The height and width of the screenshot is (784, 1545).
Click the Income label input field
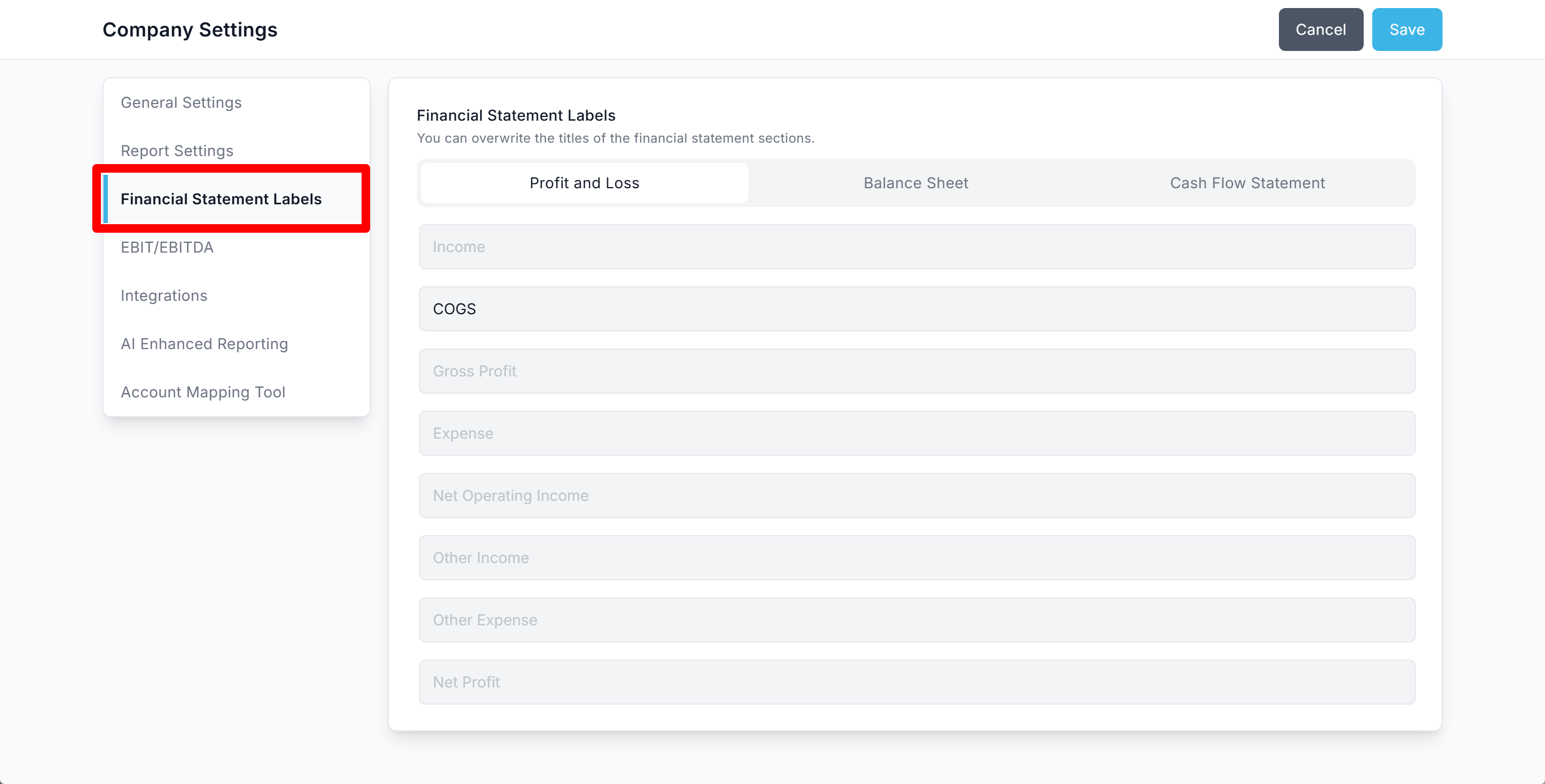point(916,247)
